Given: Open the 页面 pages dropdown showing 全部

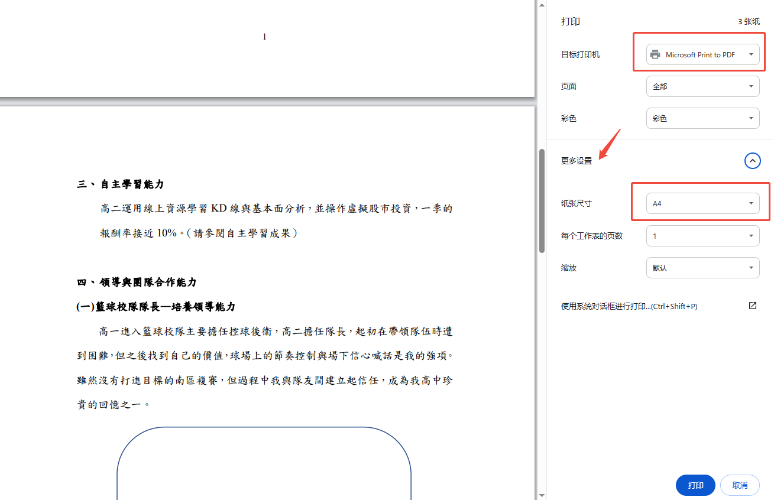Looking at the screenshot, I should click(x=702, y=86).
